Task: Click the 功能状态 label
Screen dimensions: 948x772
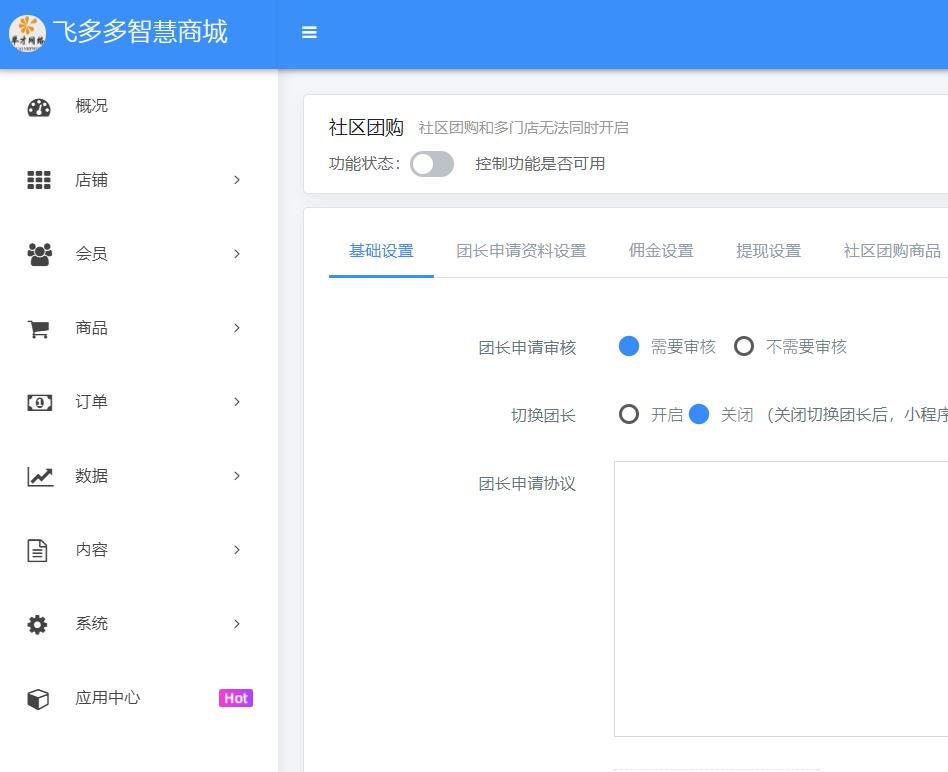Action: tap(365, 164)
